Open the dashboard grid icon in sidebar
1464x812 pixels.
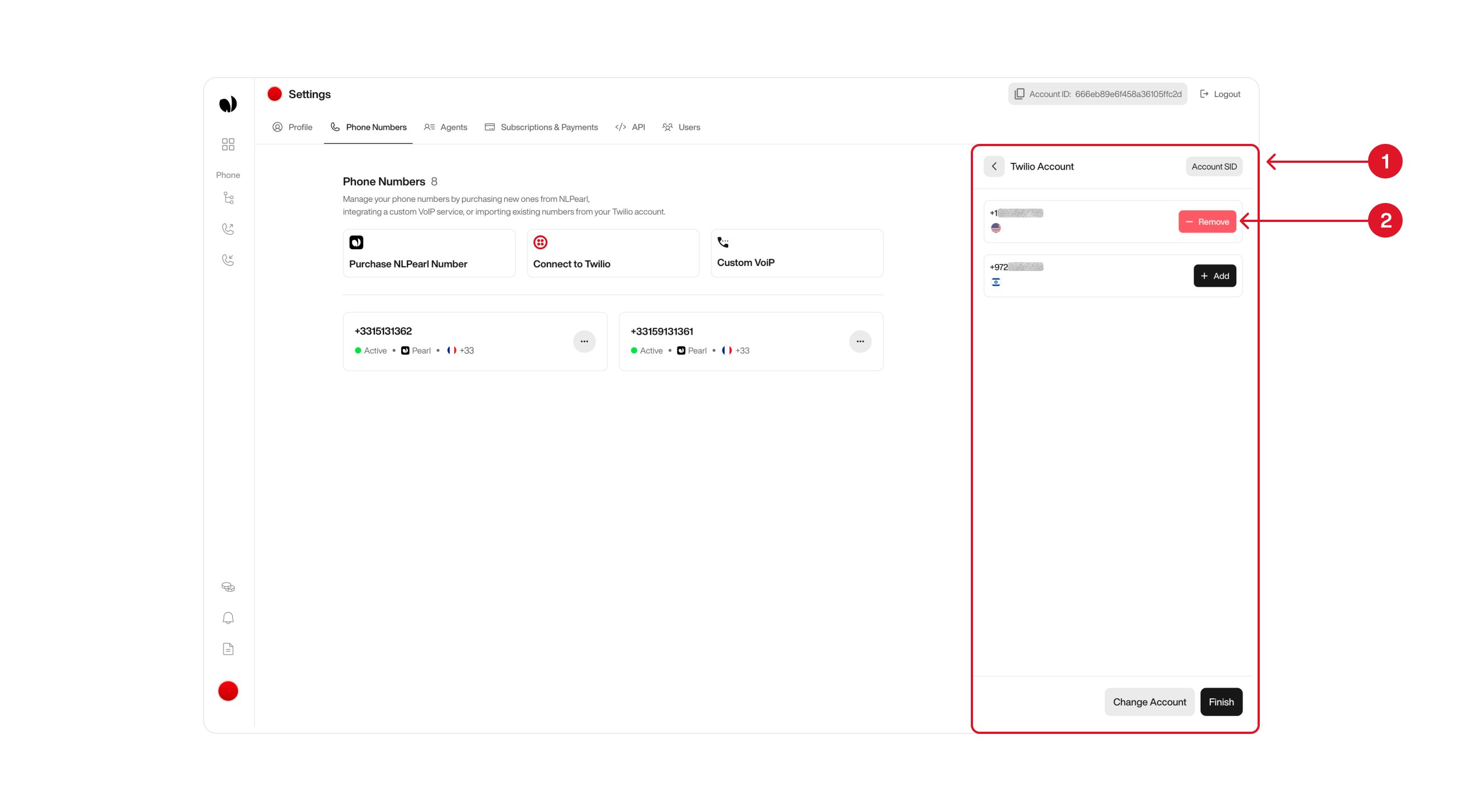(228, 145)
